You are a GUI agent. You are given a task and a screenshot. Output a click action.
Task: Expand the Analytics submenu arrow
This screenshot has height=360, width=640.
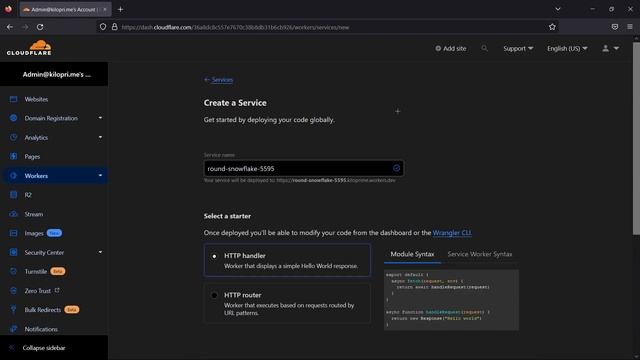click(100, 137)
